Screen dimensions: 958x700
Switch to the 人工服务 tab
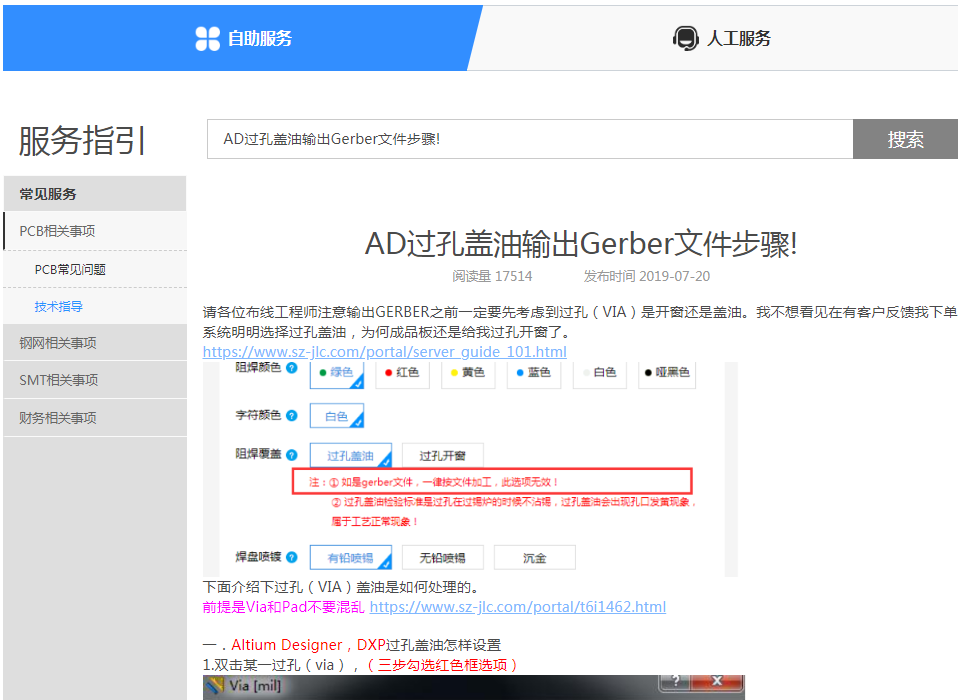720,39
